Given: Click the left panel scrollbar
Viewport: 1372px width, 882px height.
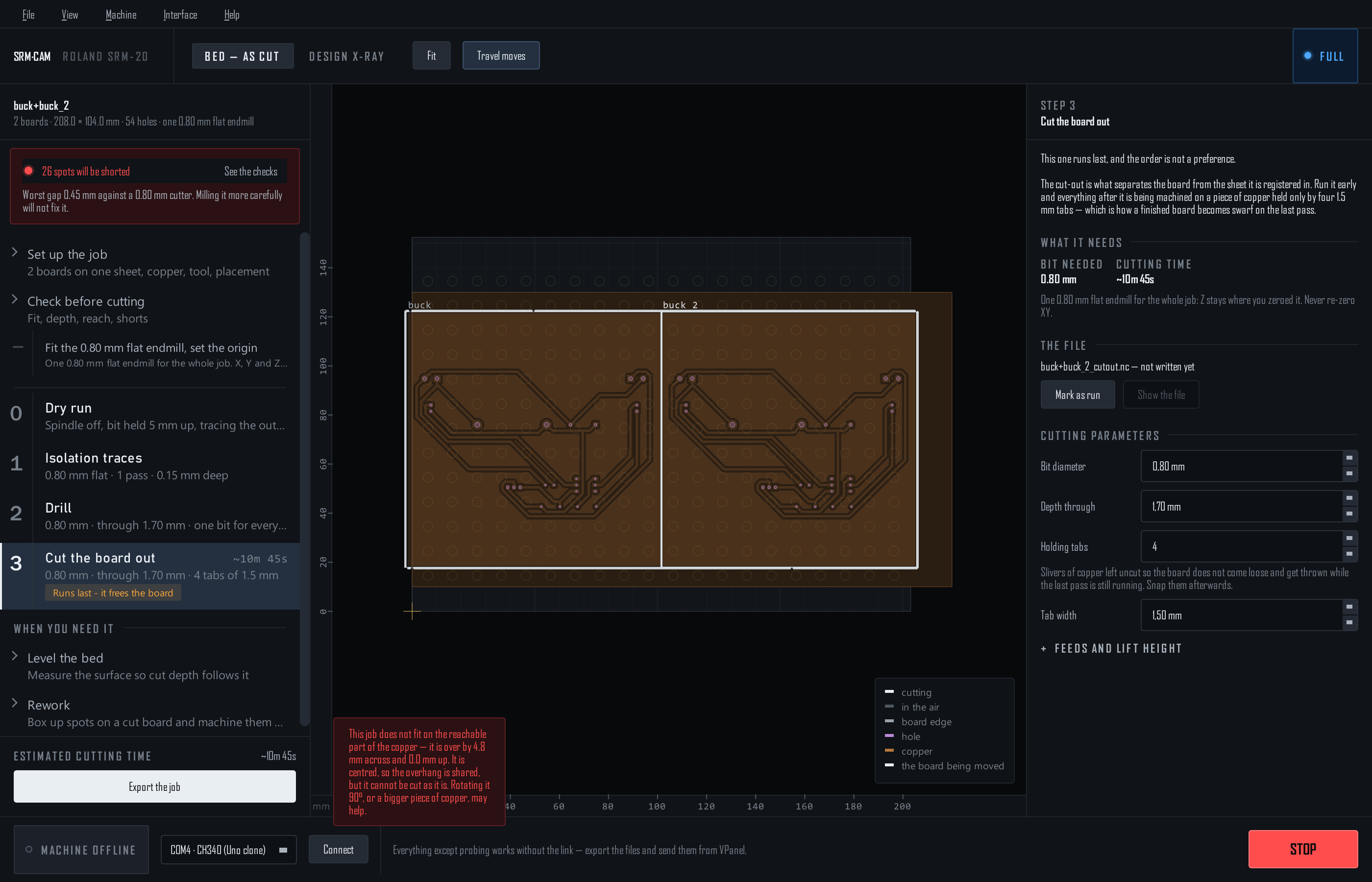Looking at the screenshot, I should pos(305,478).
